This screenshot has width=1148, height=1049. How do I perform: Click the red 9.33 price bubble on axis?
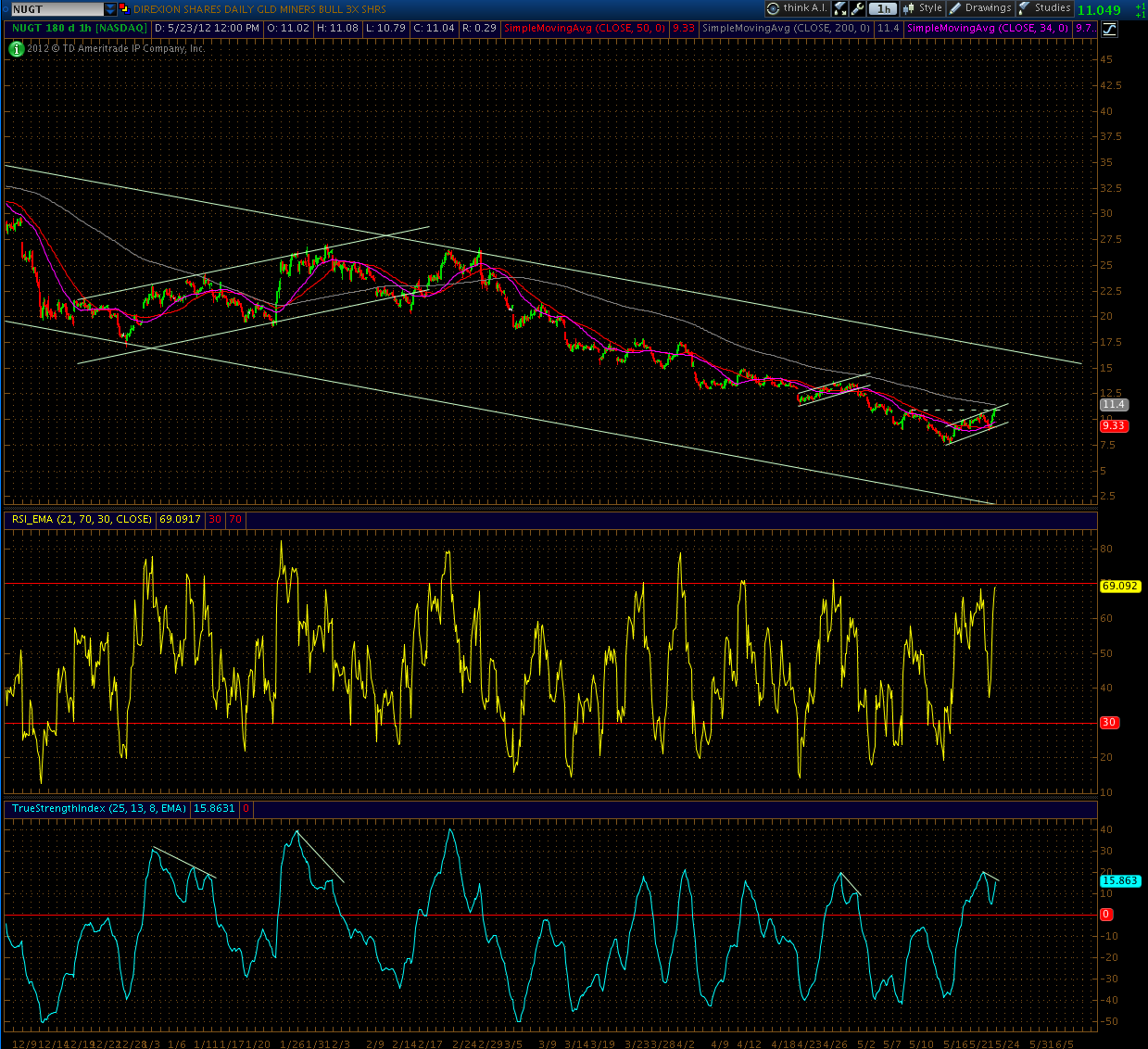tap(1113, 426)
